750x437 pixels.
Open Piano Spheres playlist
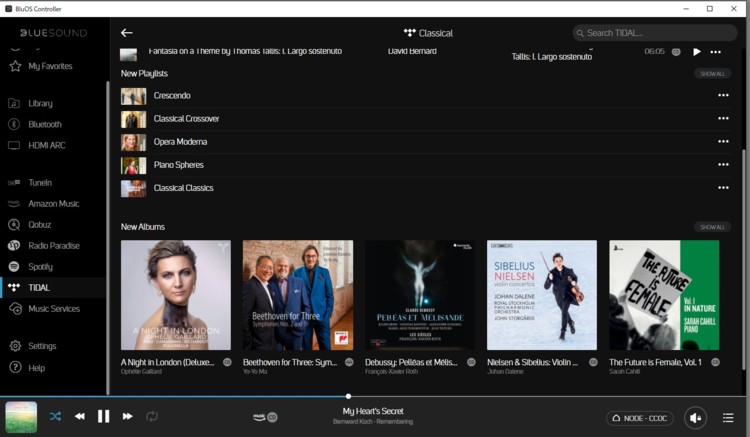(x=178, y=165)
